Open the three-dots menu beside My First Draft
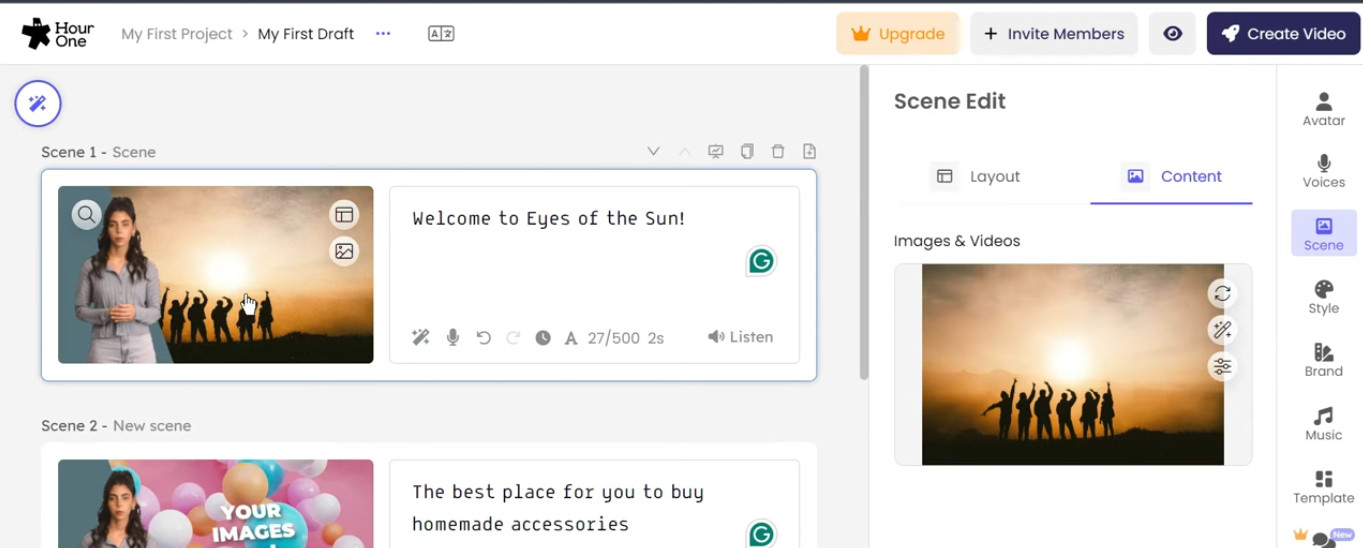This screenshot has height=548, width=1363. coord(383,34)
